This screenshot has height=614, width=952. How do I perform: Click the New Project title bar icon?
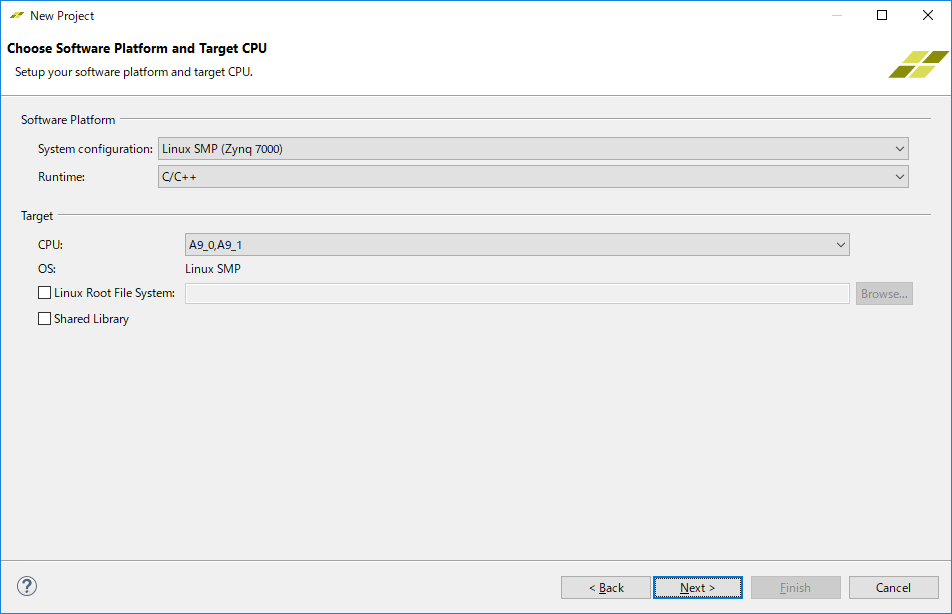click(x=16, y=16)
